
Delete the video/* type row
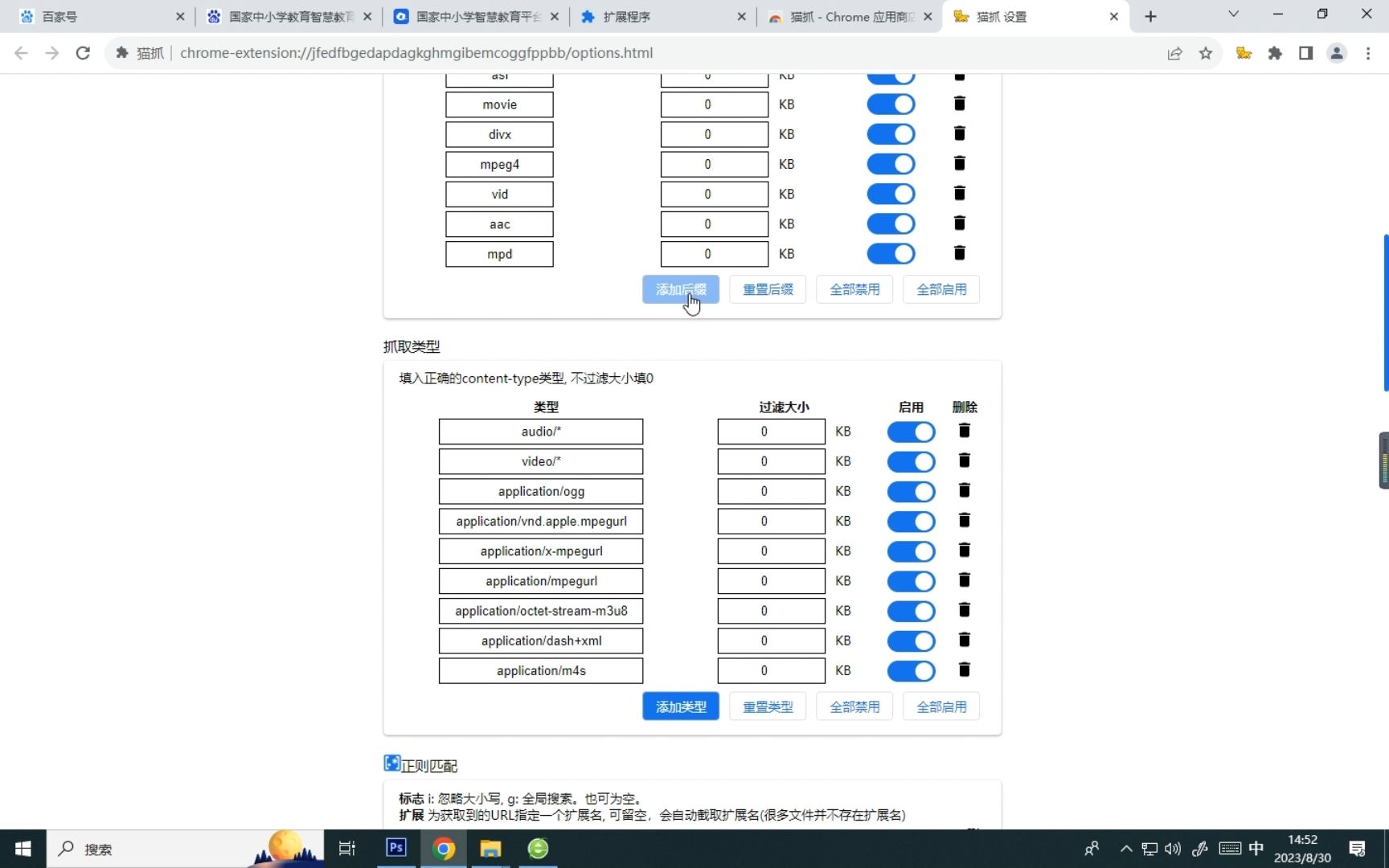click(965, 461)
